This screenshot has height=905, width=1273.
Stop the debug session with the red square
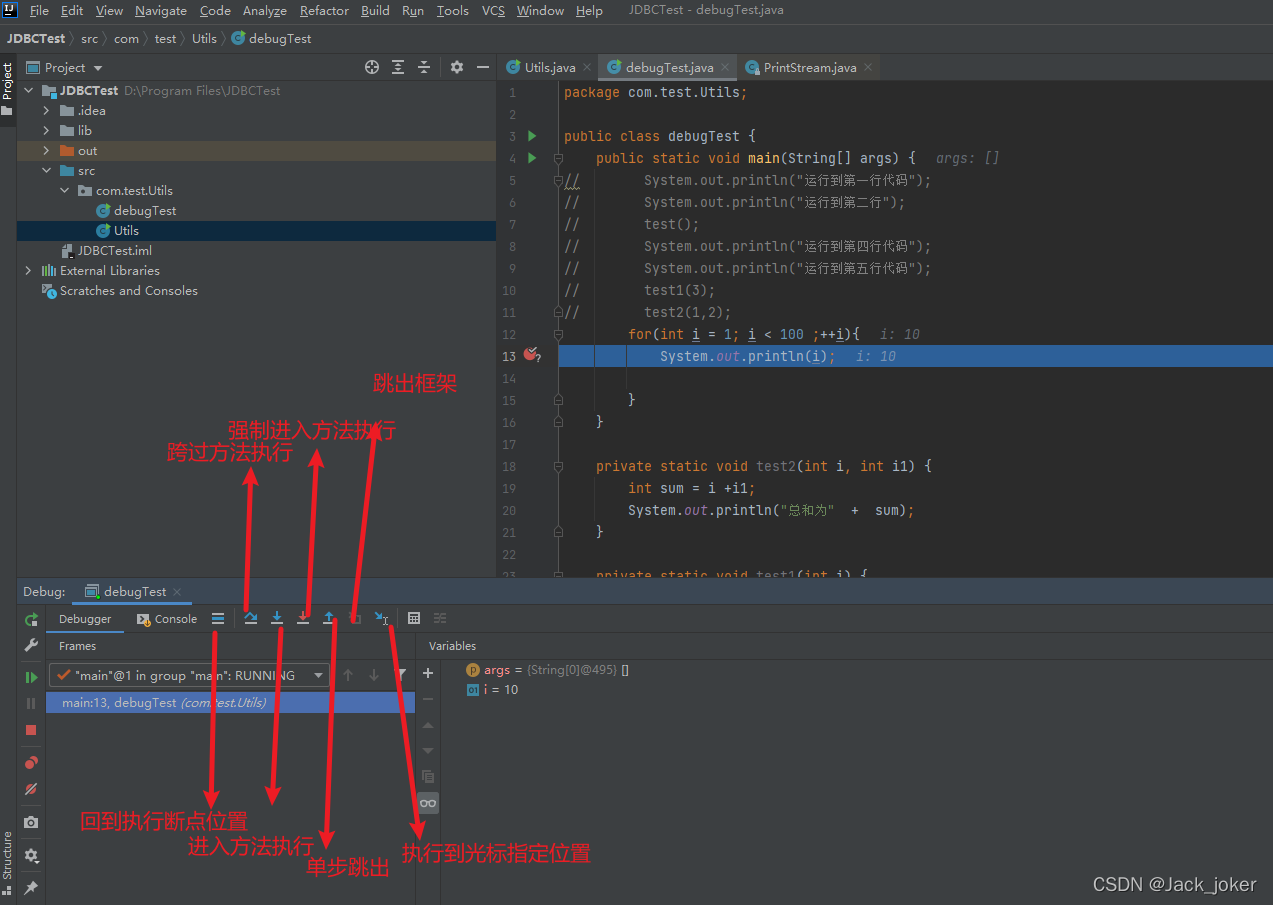[31, 730]
